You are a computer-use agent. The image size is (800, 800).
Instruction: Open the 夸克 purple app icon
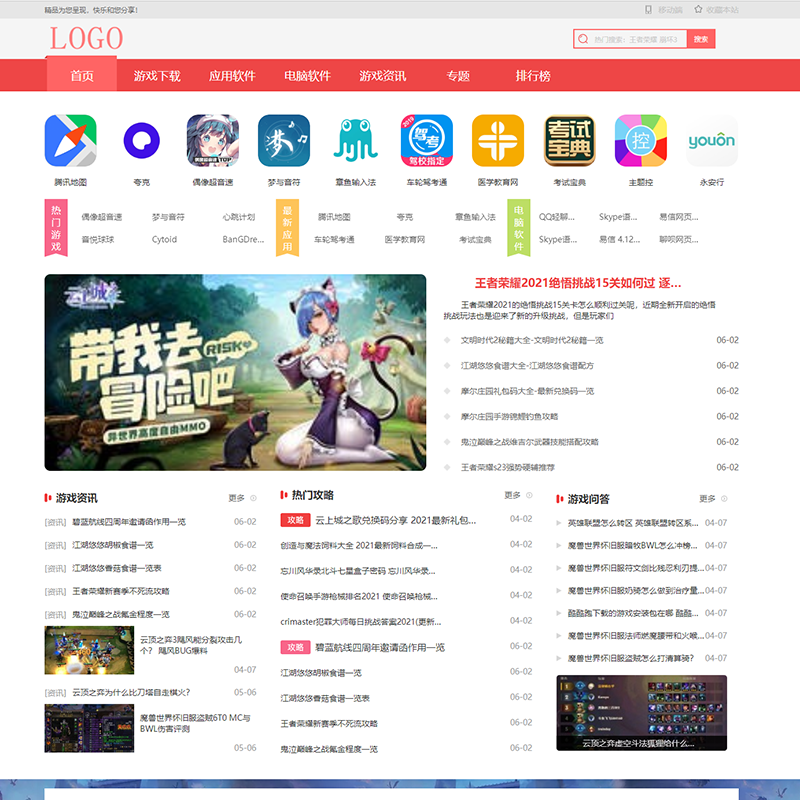click(141, 141)
